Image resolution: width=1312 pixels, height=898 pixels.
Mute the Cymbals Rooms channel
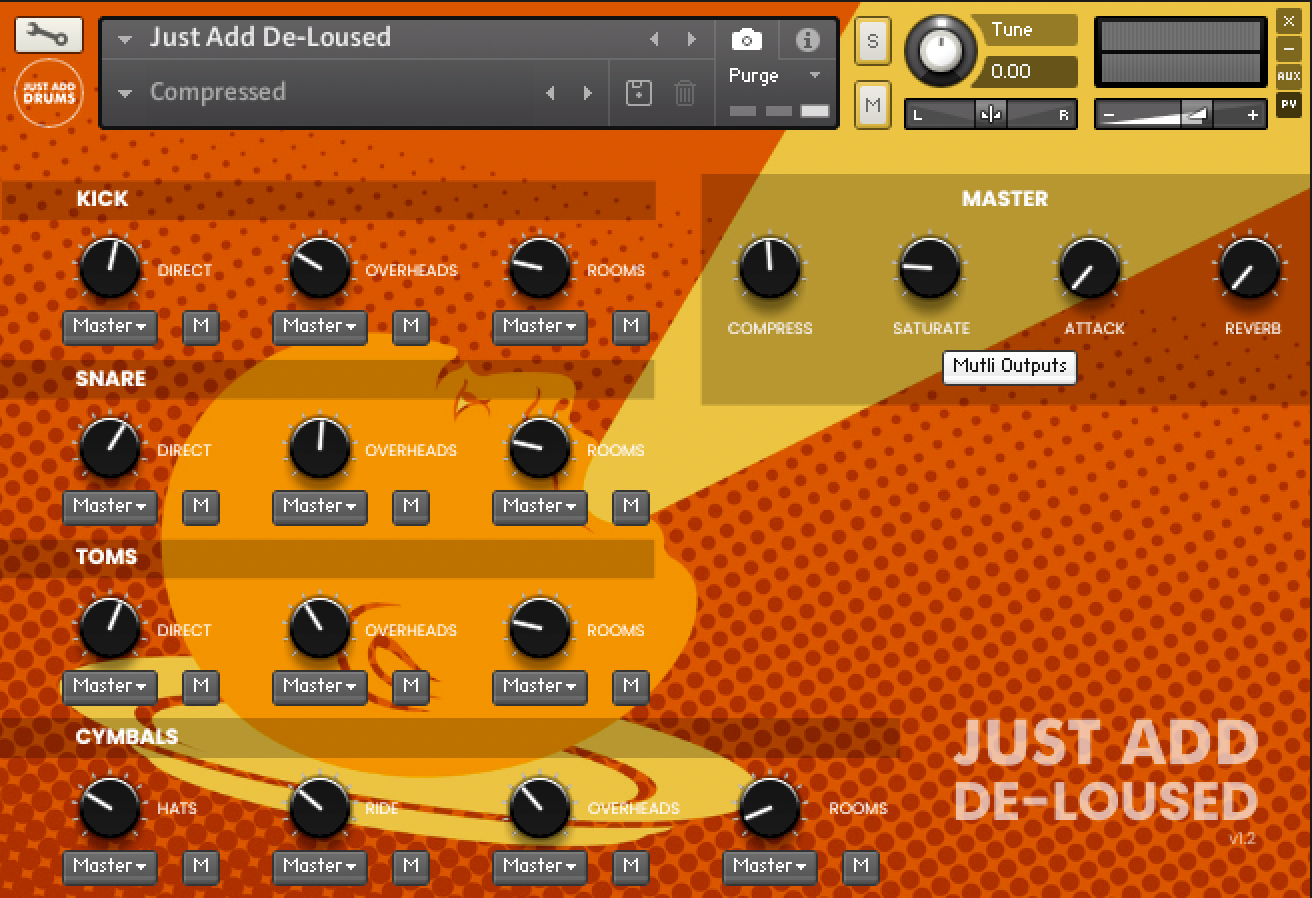click(x=861, y=866)
